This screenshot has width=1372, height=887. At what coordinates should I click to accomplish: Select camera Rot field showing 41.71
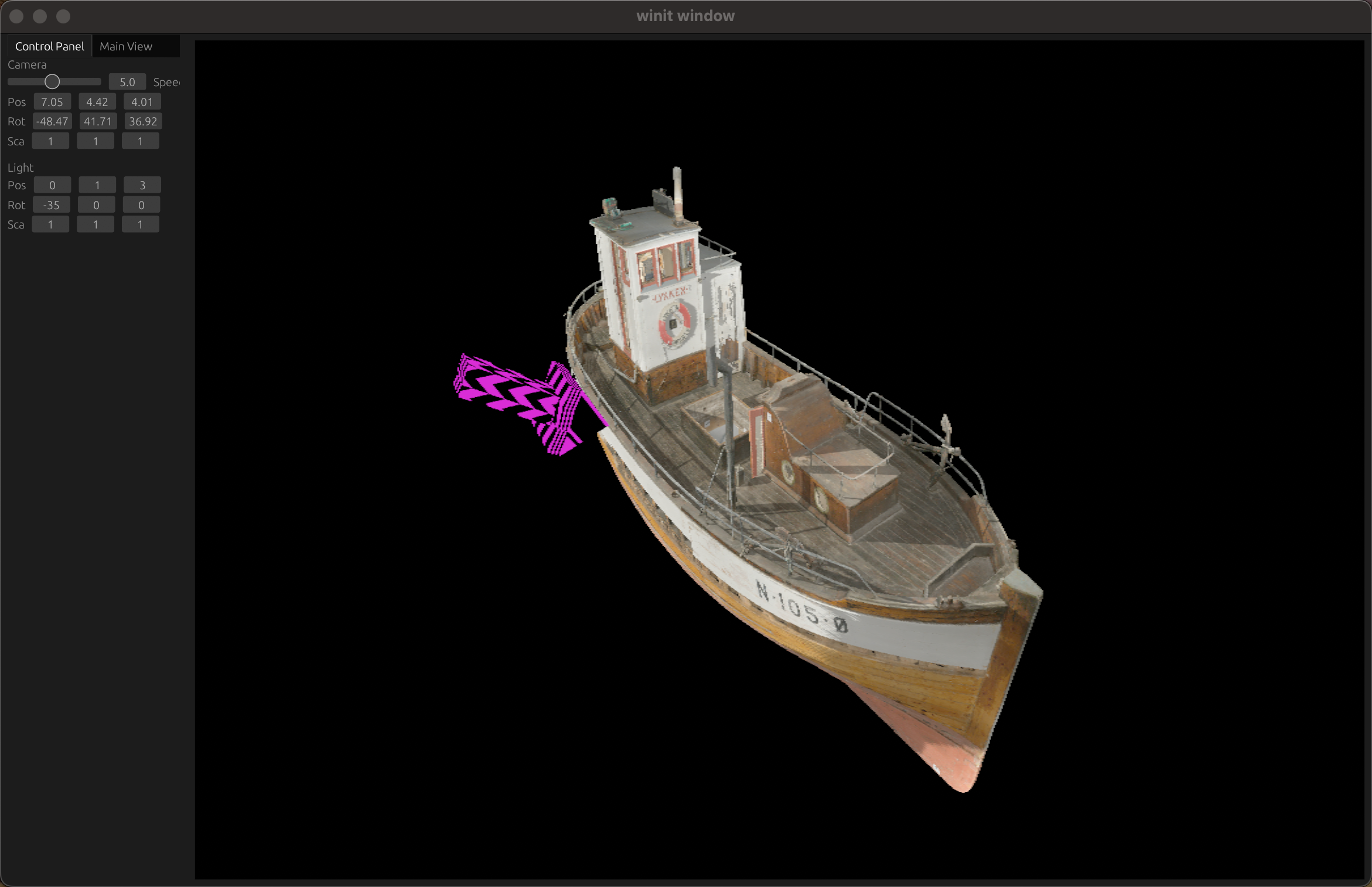(x=97, y=121)
